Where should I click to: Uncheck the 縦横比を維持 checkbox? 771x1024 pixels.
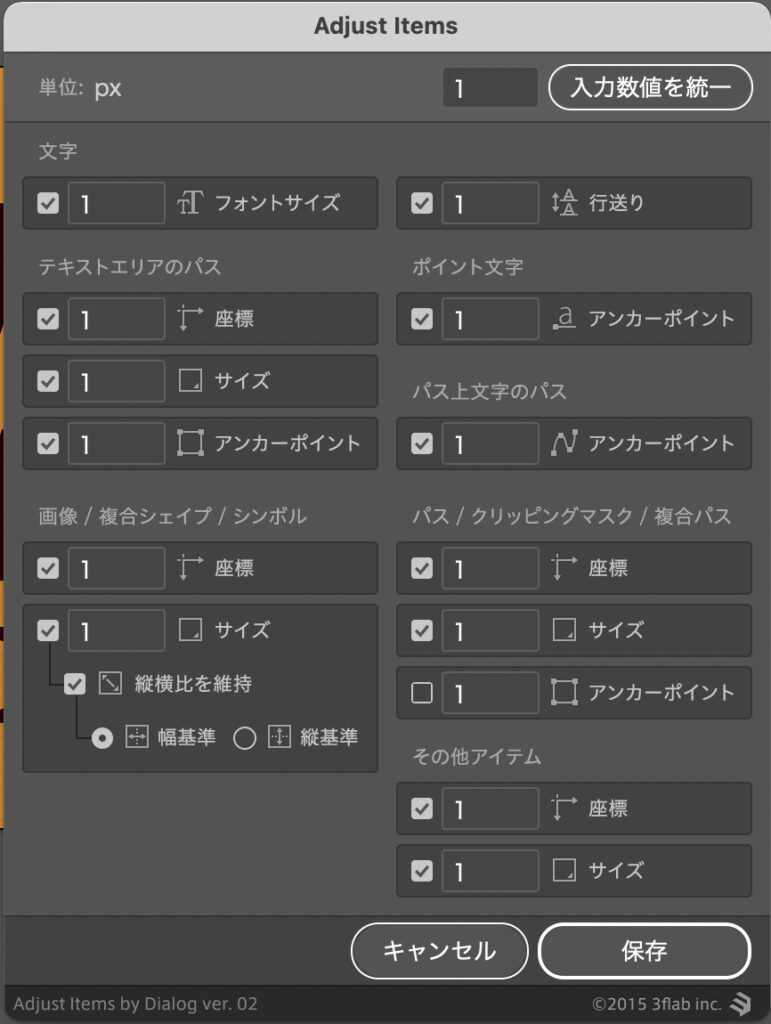(75, 684)
